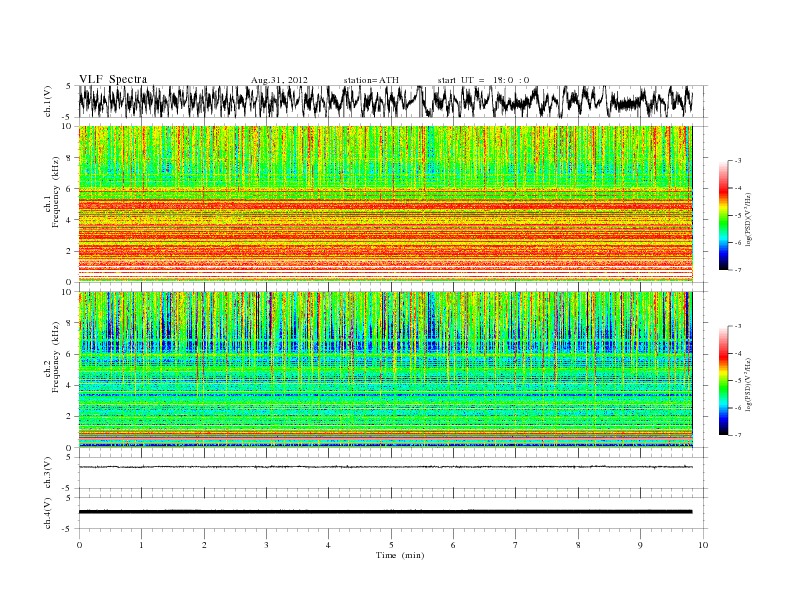This screenshot has width=792, height=612.
Task: Click the "VLF Spectra" plot title
Action: (113, 79)
